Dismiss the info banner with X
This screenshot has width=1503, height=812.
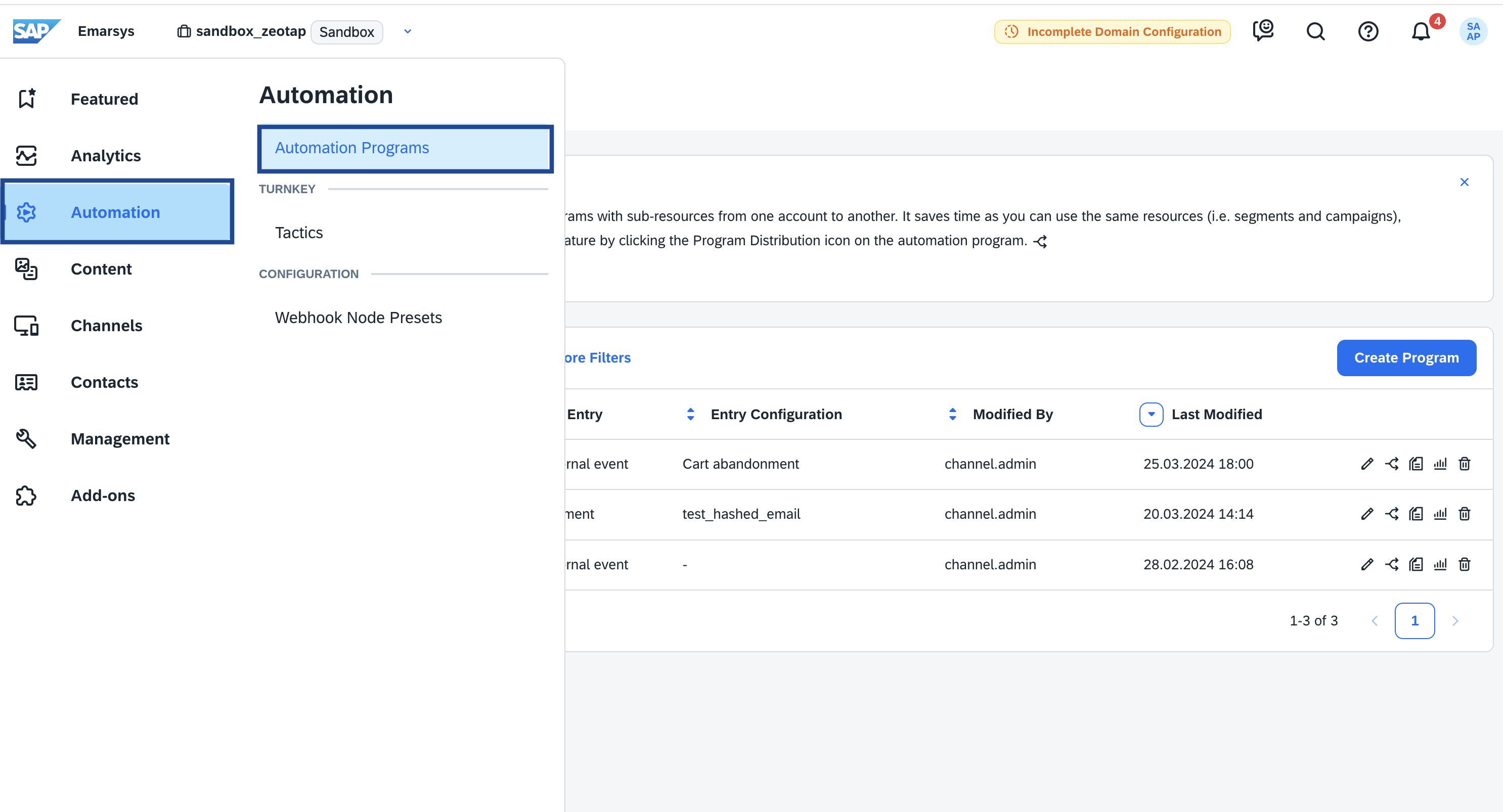click(1464, 182)
